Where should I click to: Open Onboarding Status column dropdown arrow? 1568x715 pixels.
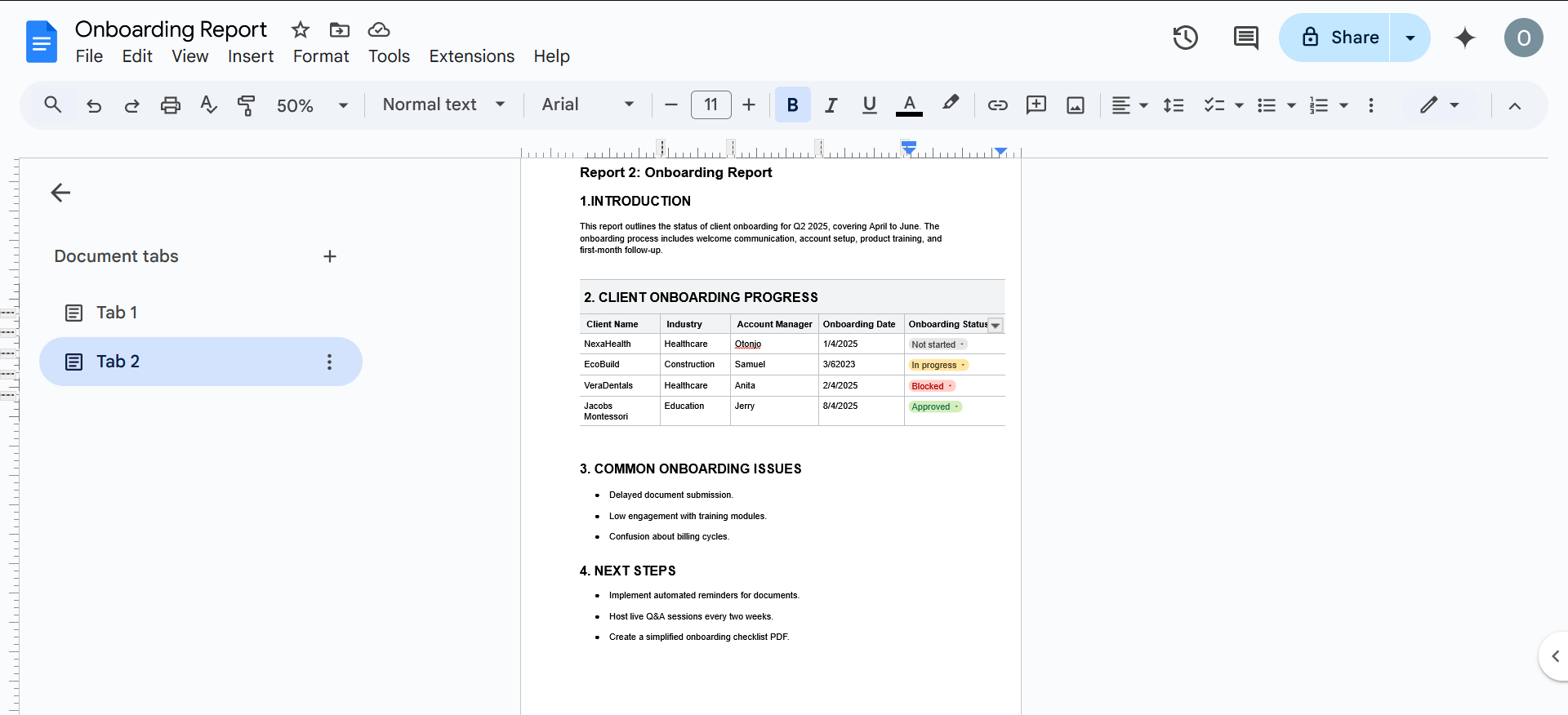click(996, 325)
